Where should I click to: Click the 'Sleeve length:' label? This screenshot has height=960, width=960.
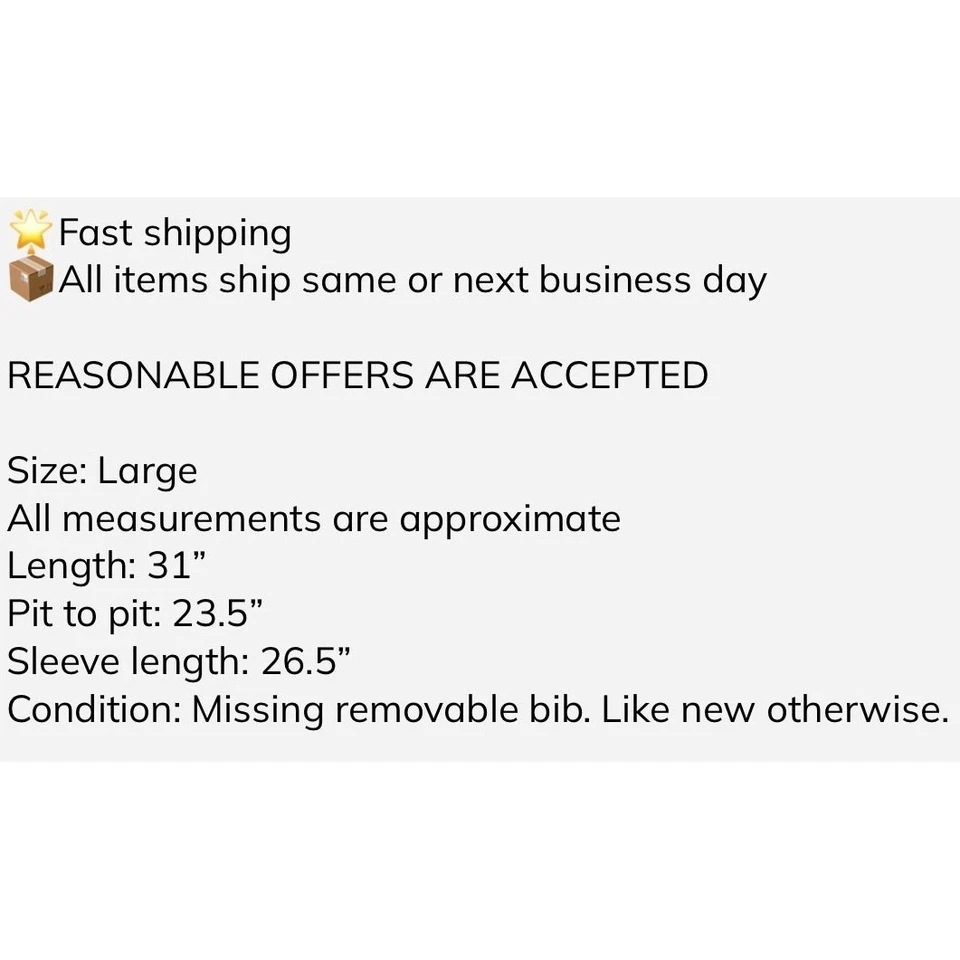[x=127, y=662]
